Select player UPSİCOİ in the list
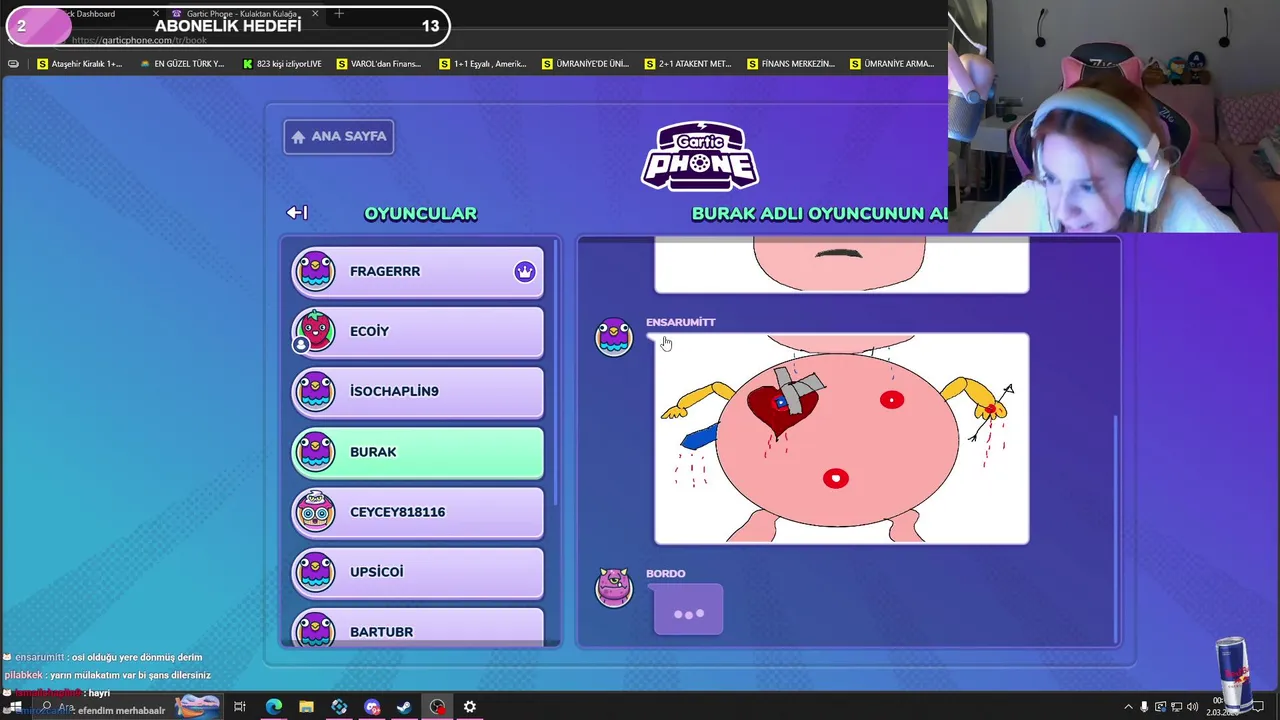The height and width of the screenshot is (720, 1280). [x=418, y=572]
